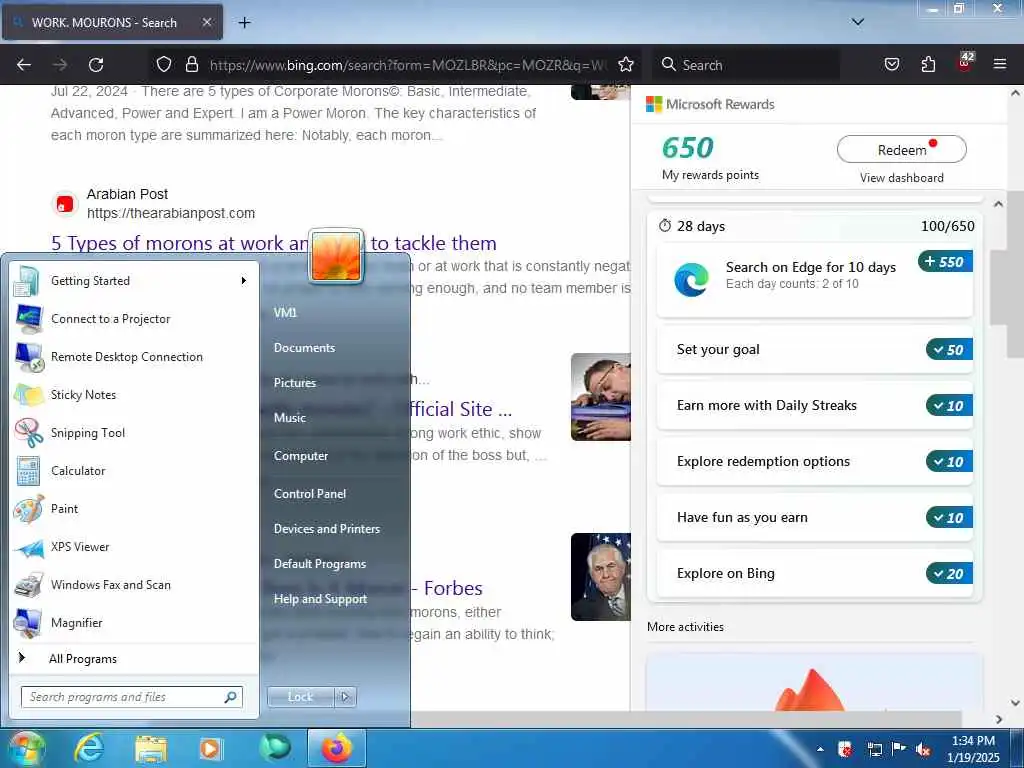The width and height of the screenshot is (1024, 768).
Task: Click the site padlock icon
Action: 191,64
